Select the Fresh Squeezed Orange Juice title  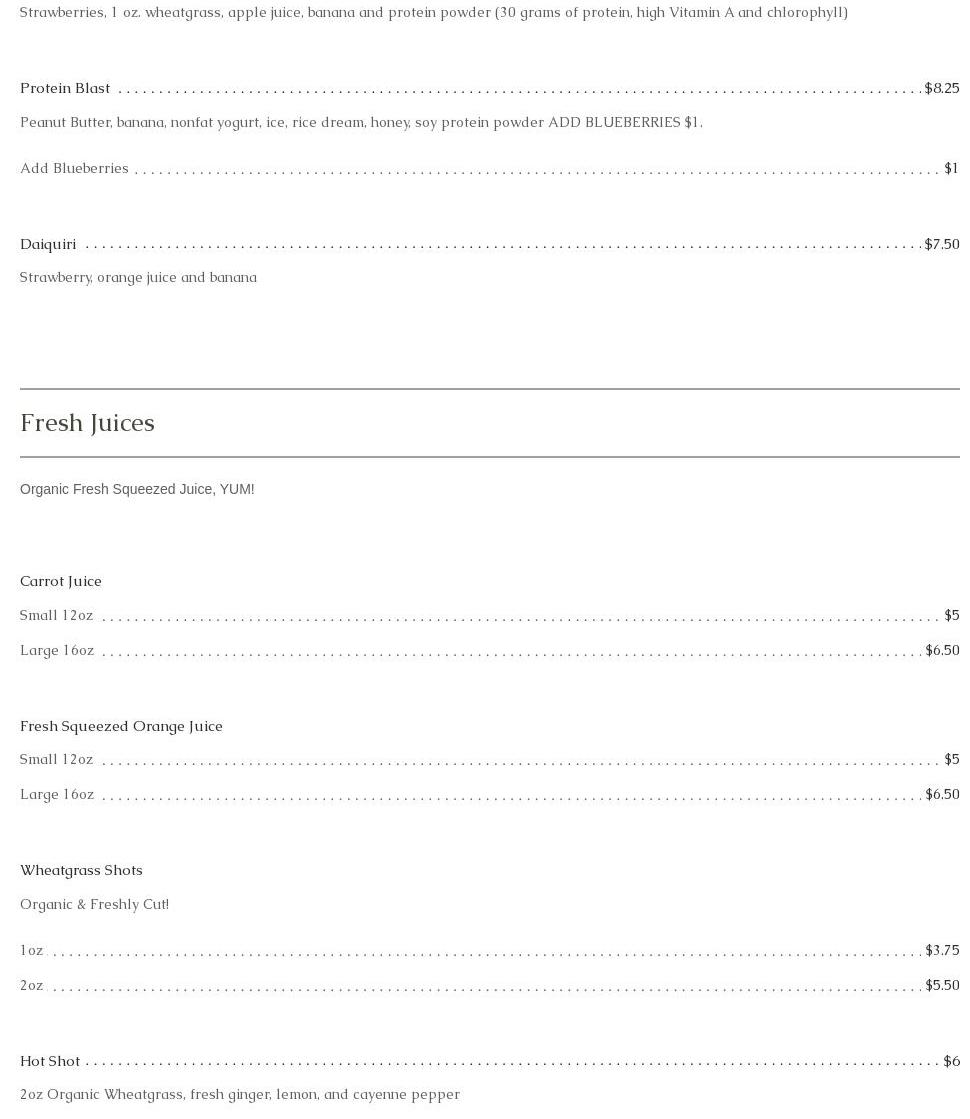point(121,726)
